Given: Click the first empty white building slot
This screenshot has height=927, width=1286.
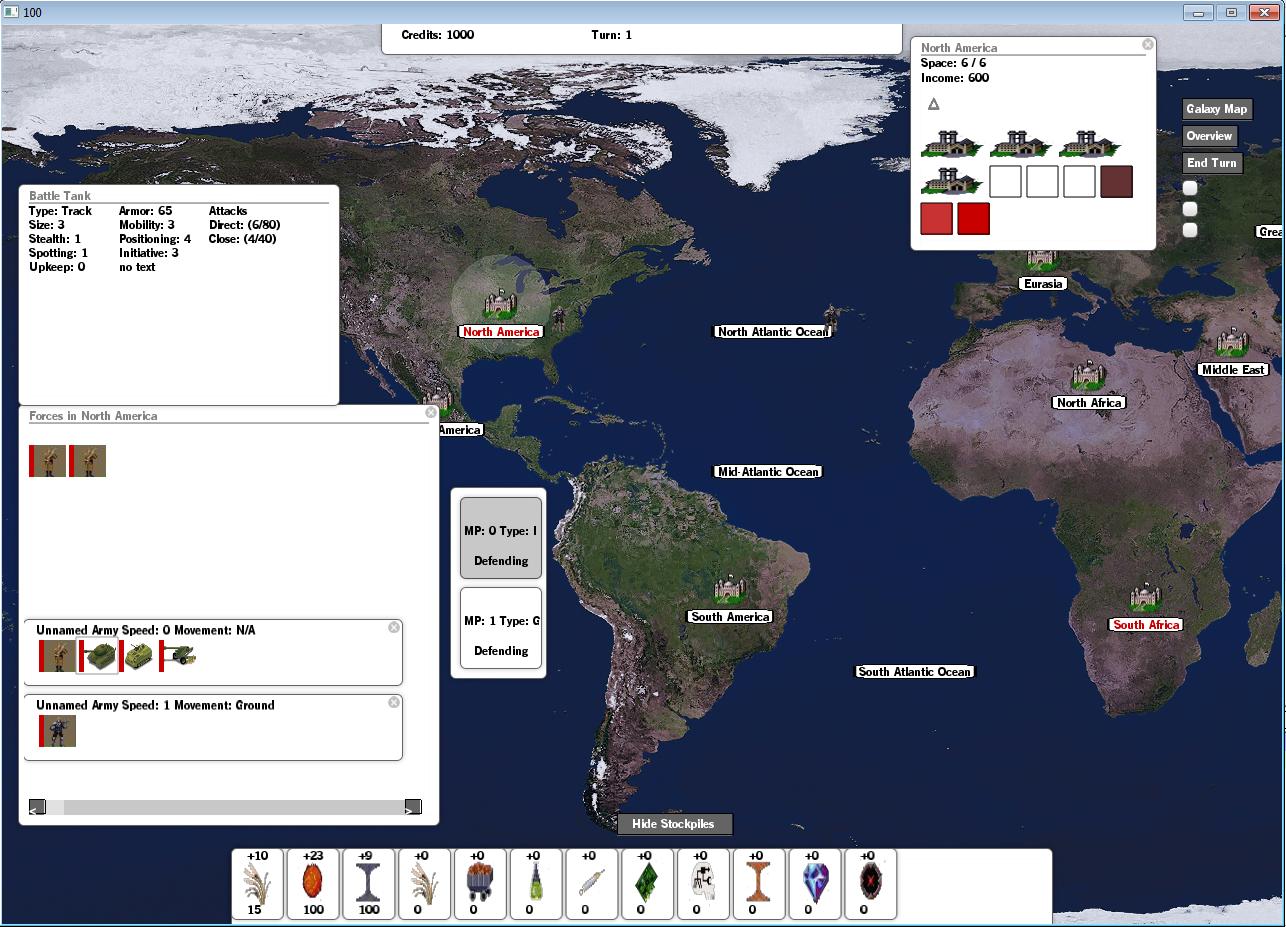Looking at the screenshot, I should pos(1005,182).
